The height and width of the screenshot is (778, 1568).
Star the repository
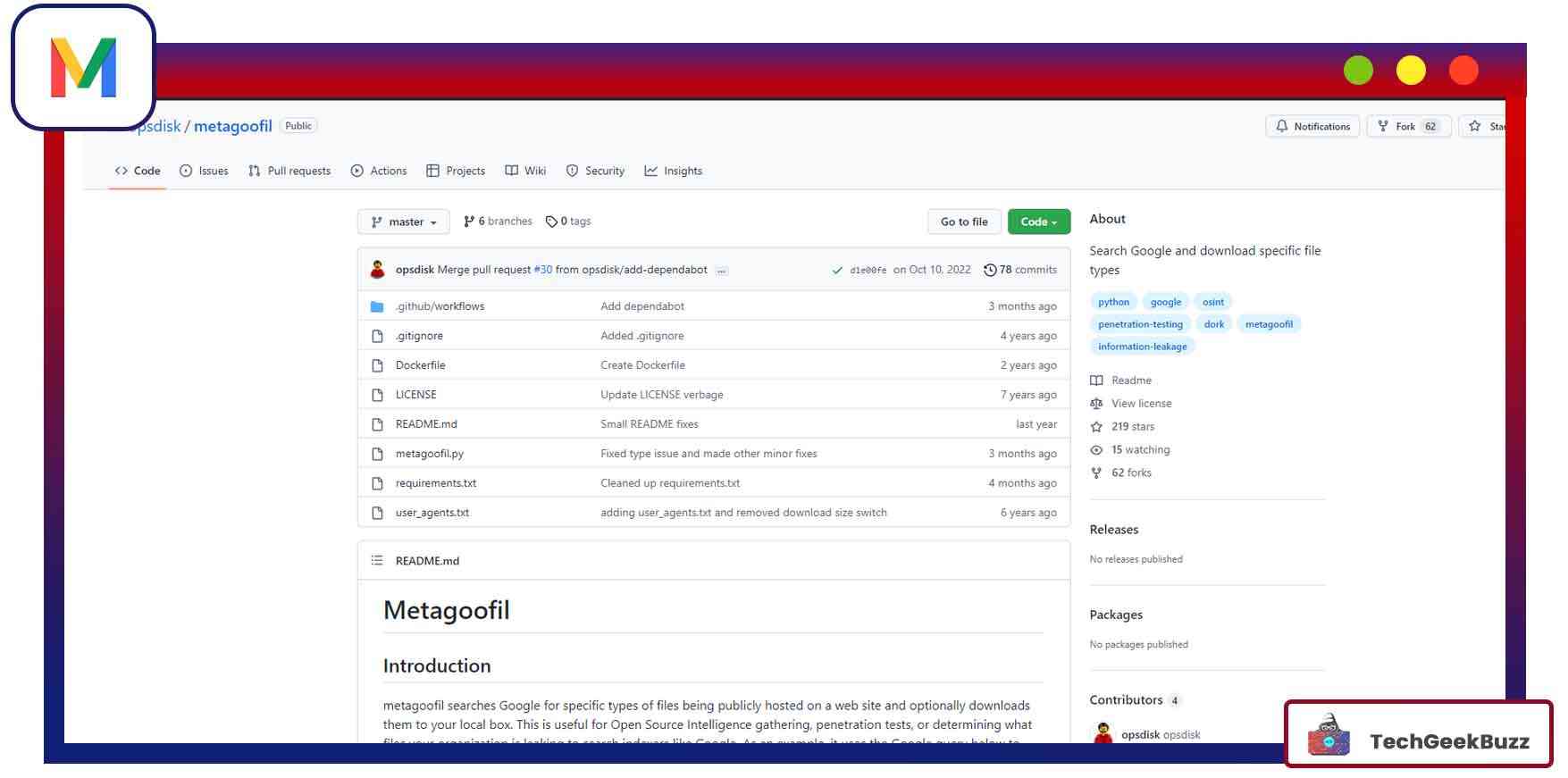pos(1483,127)
